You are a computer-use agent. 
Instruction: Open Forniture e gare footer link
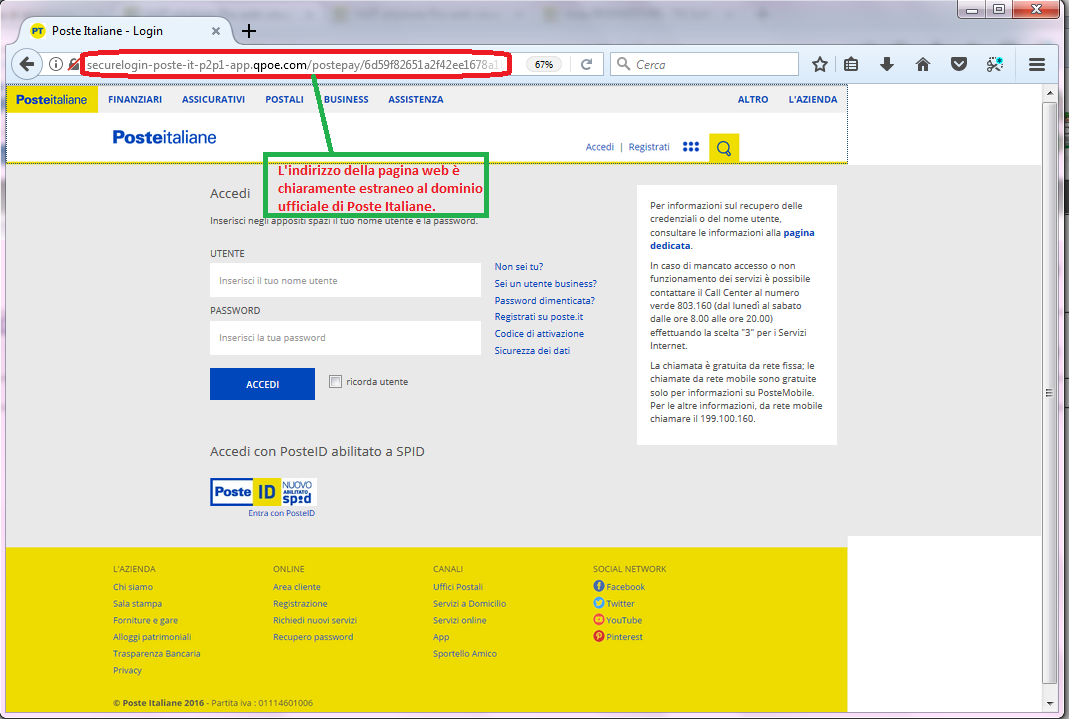point(145,620)
